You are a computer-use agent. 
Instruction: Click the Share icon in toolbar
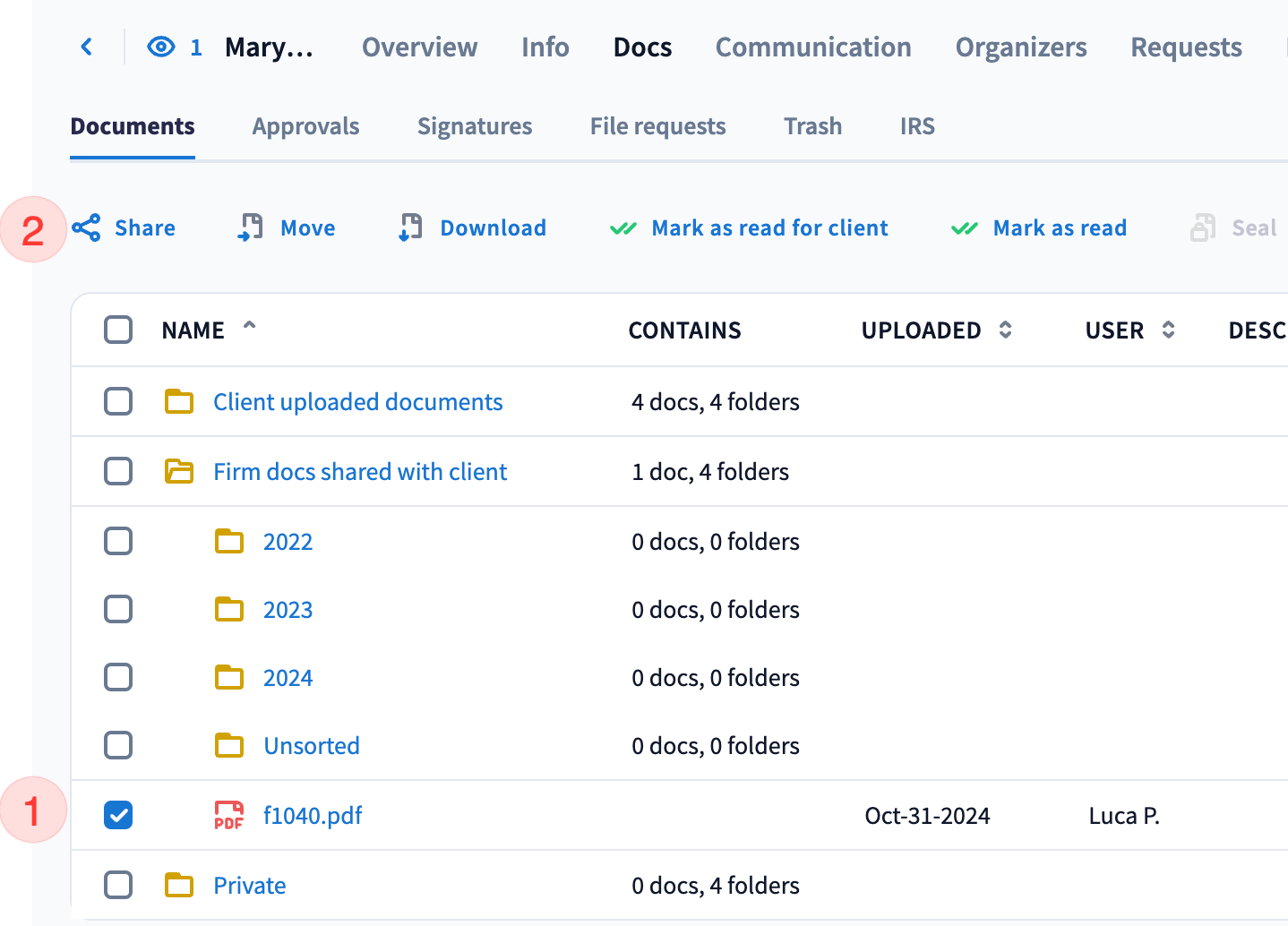87,228
